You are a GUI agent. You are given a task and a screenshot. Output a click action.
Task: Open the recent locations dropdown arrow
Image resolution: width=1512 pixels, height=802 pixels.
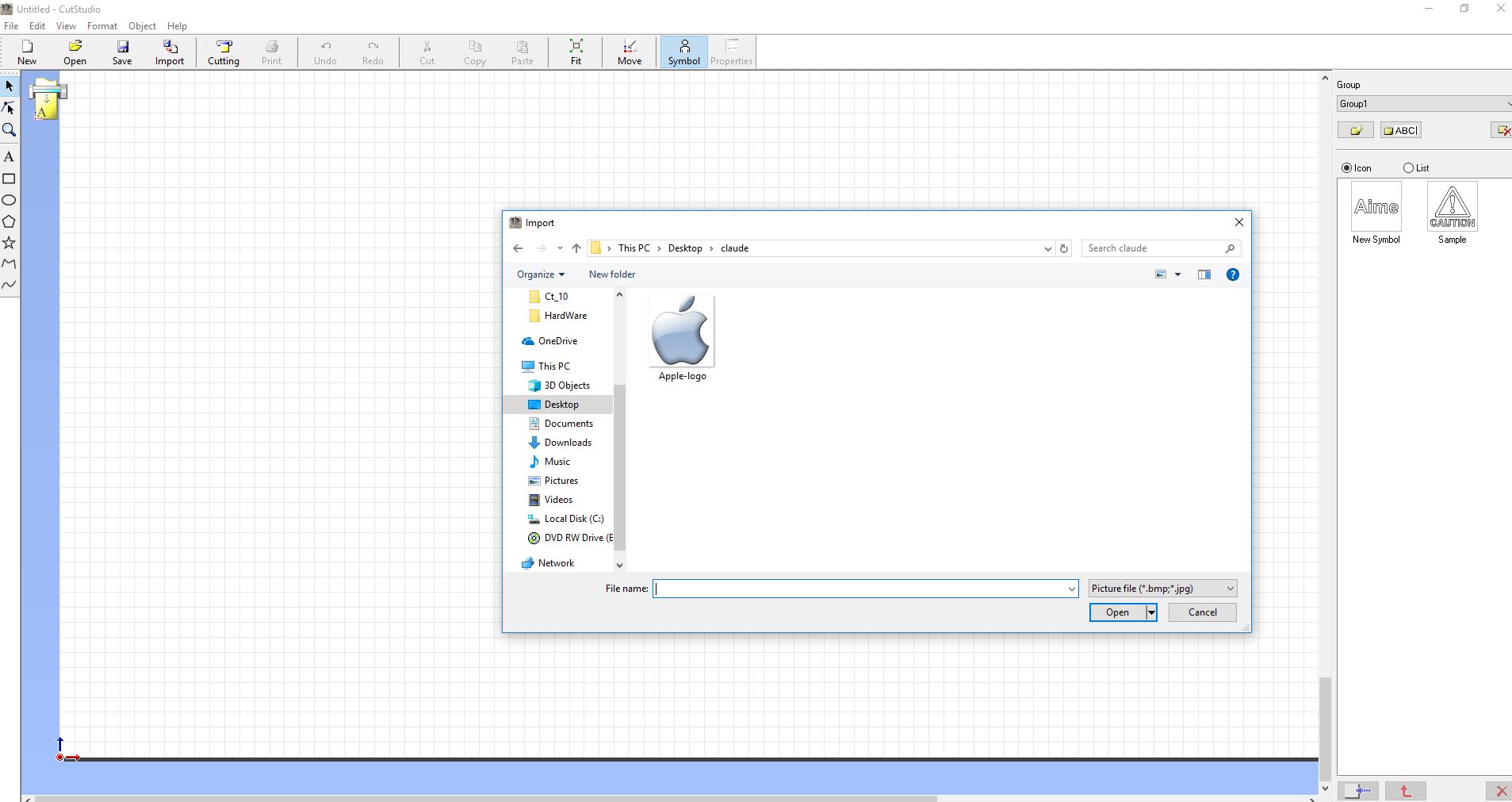pos(560,248)
